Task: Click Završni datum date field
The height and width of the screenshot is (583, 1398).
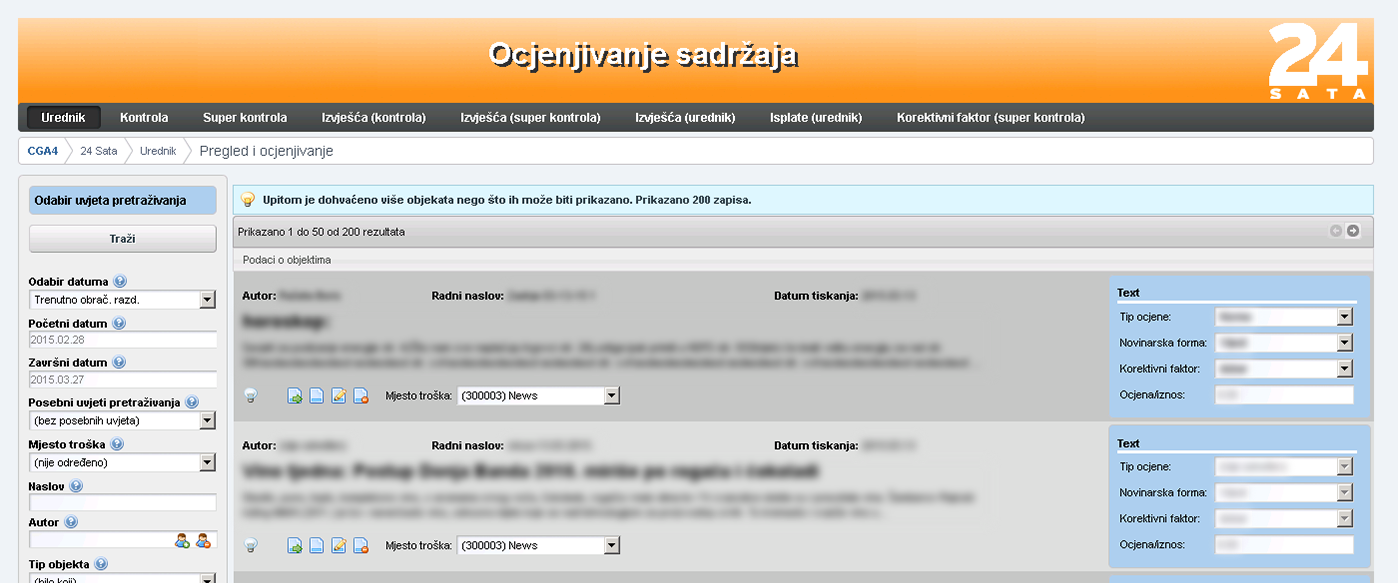Action: [x=123, y=379]
